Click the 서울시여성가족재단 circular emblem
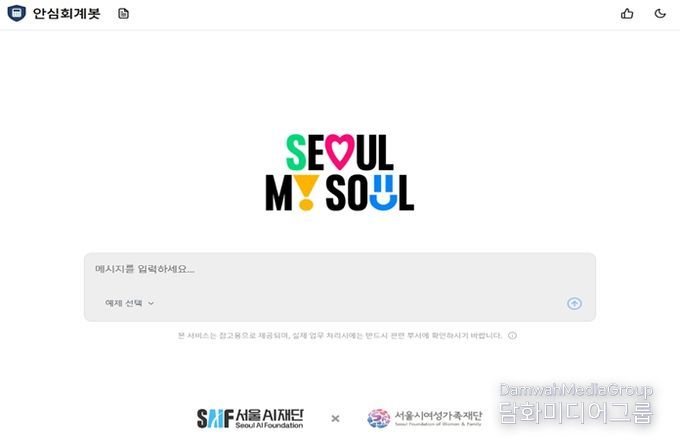This screenshot has width=680, height=446. pos(379,418)
